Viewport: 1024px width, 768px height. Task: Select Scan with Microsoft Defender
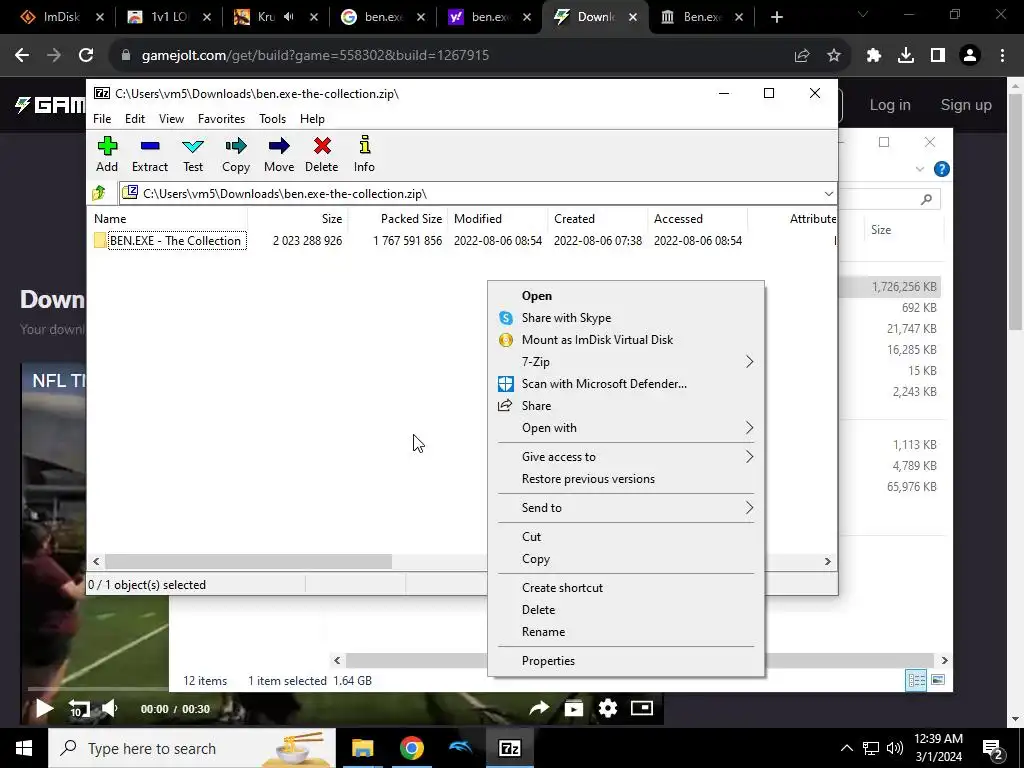point(626,384)
